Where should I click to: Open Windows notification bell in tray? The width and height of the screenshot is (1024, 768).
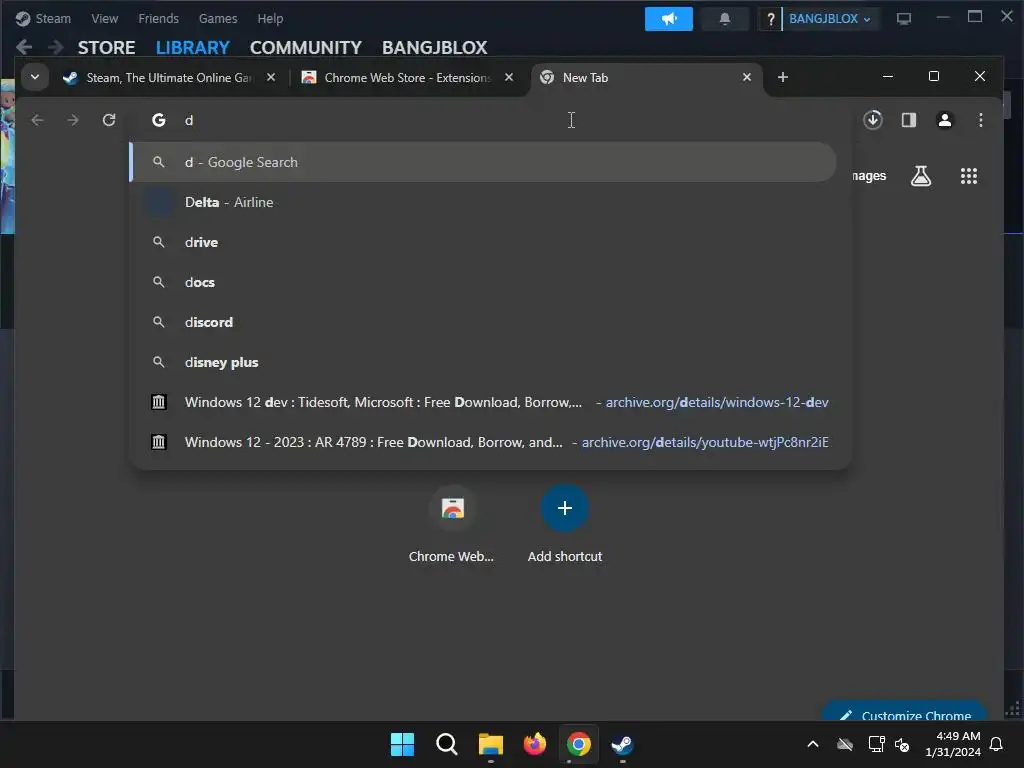996,744
